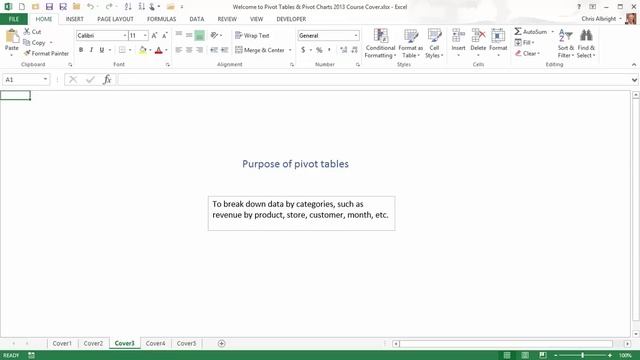Adjust the zoom slider handle
This screenshot has height=360, width=640.
pos(582,356)
